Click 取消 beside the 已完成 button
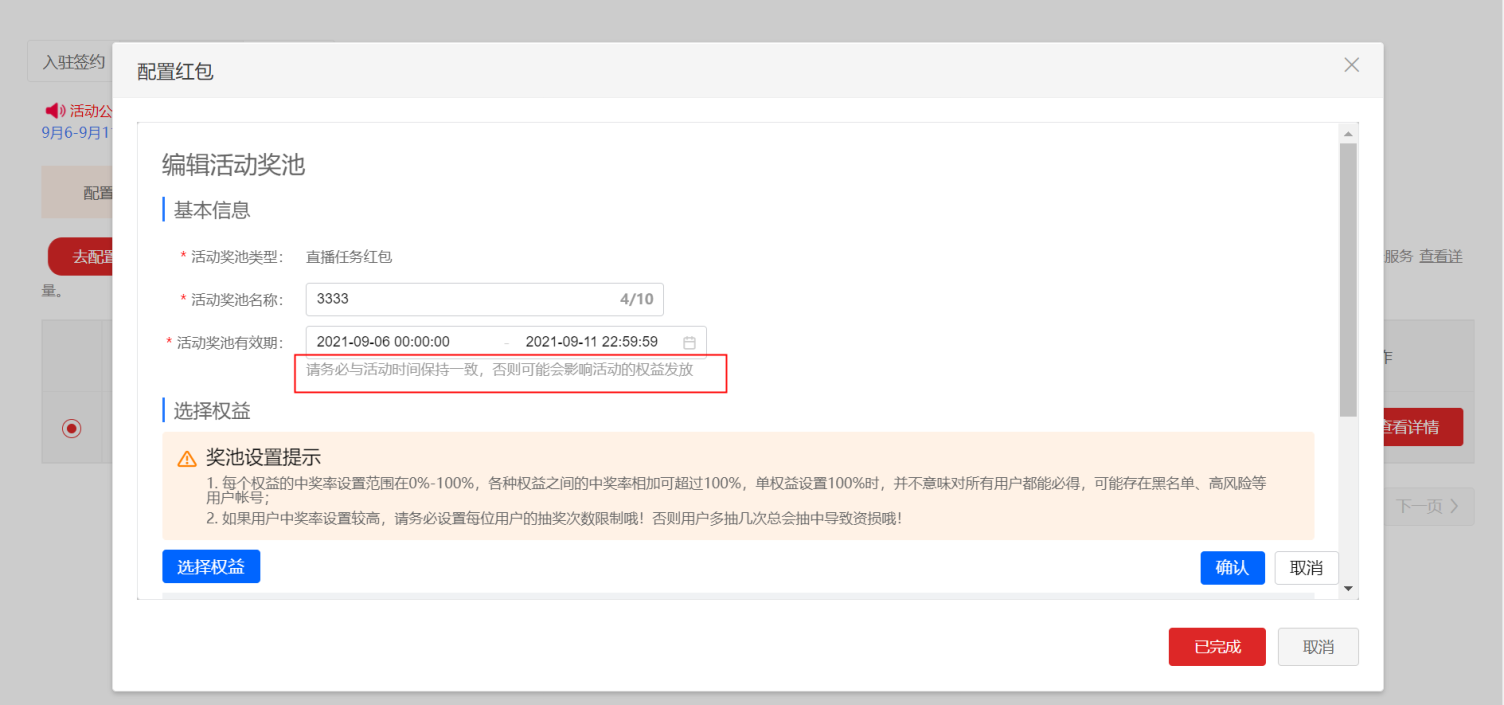The image size is (1504, 705). click(1318, 647)
